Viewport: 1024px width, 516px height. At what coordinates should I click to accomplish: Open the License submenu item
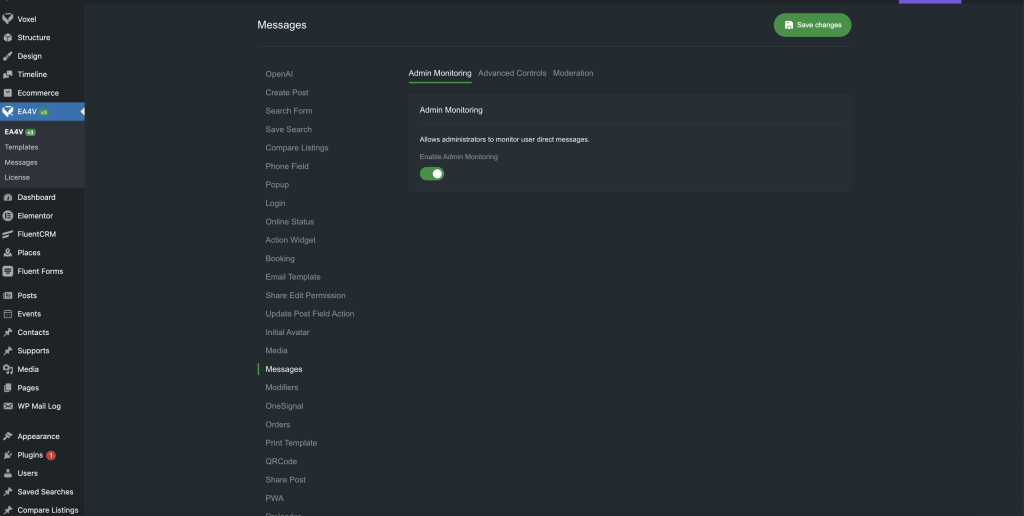click(17, 177)
